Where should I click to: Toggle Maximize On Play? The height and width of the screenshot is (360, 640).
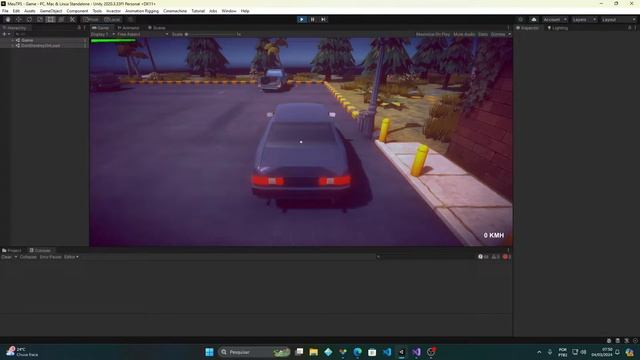click(x=433, y=34)
